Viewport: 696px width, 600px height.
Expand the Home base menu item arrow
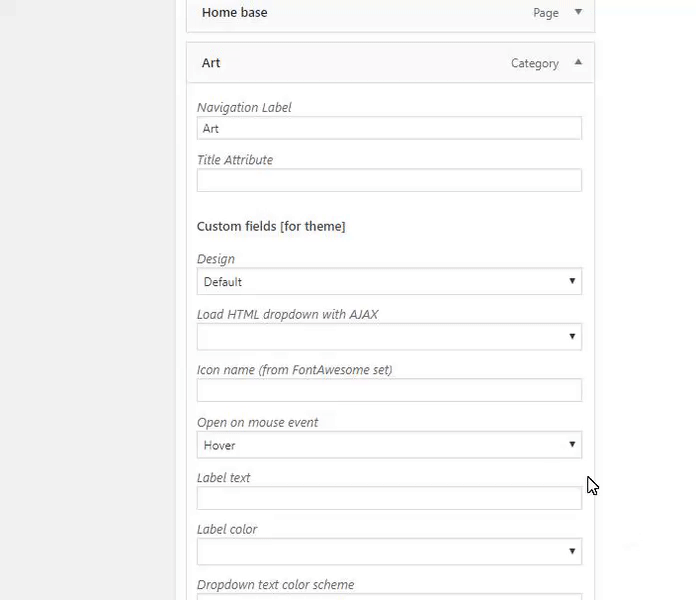(x=578, y=12)
